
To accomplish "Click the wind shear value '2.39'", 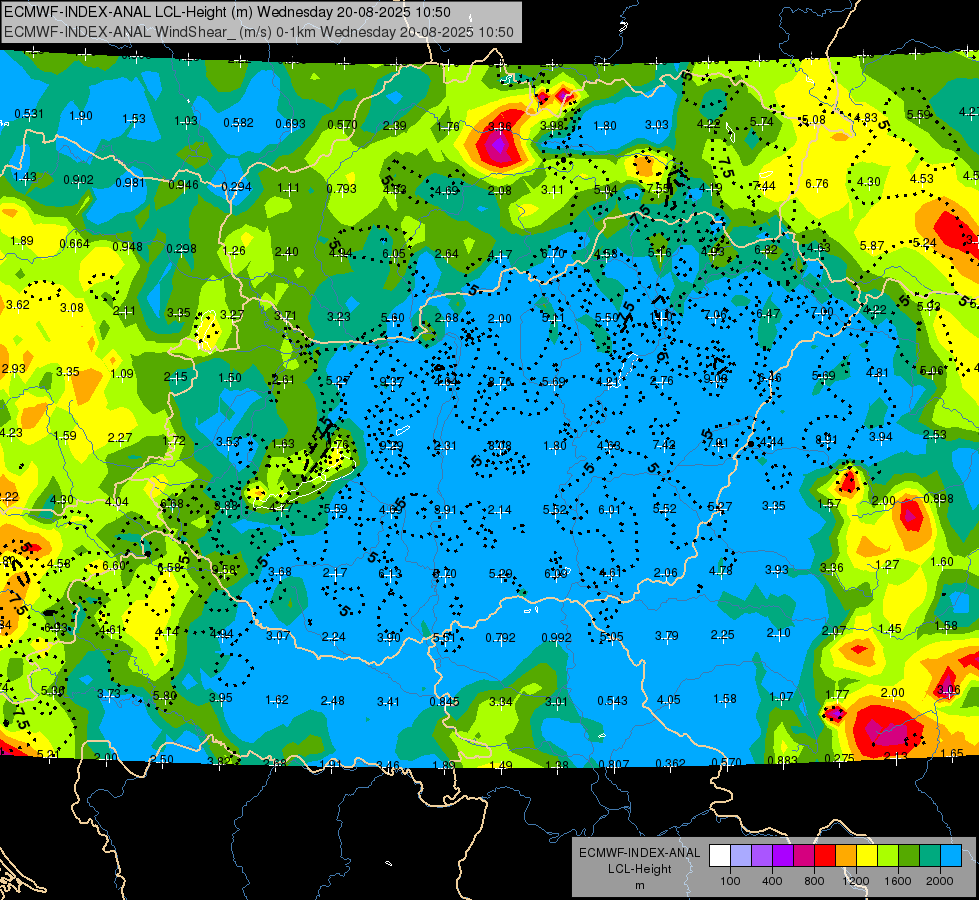I will [x=395, y=126].
